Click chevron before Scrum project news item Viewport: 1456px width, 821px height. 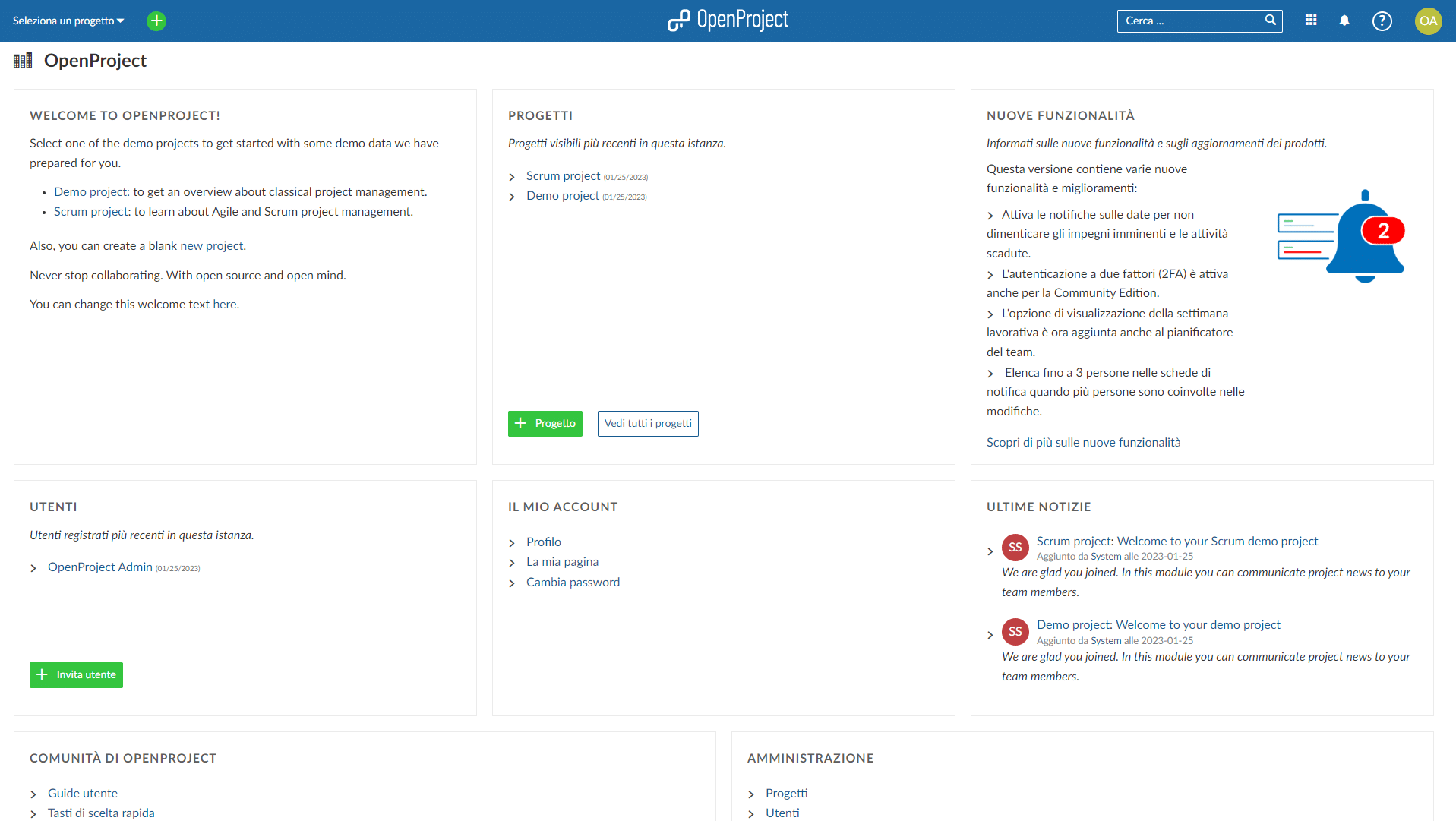(x=990, y=551)
